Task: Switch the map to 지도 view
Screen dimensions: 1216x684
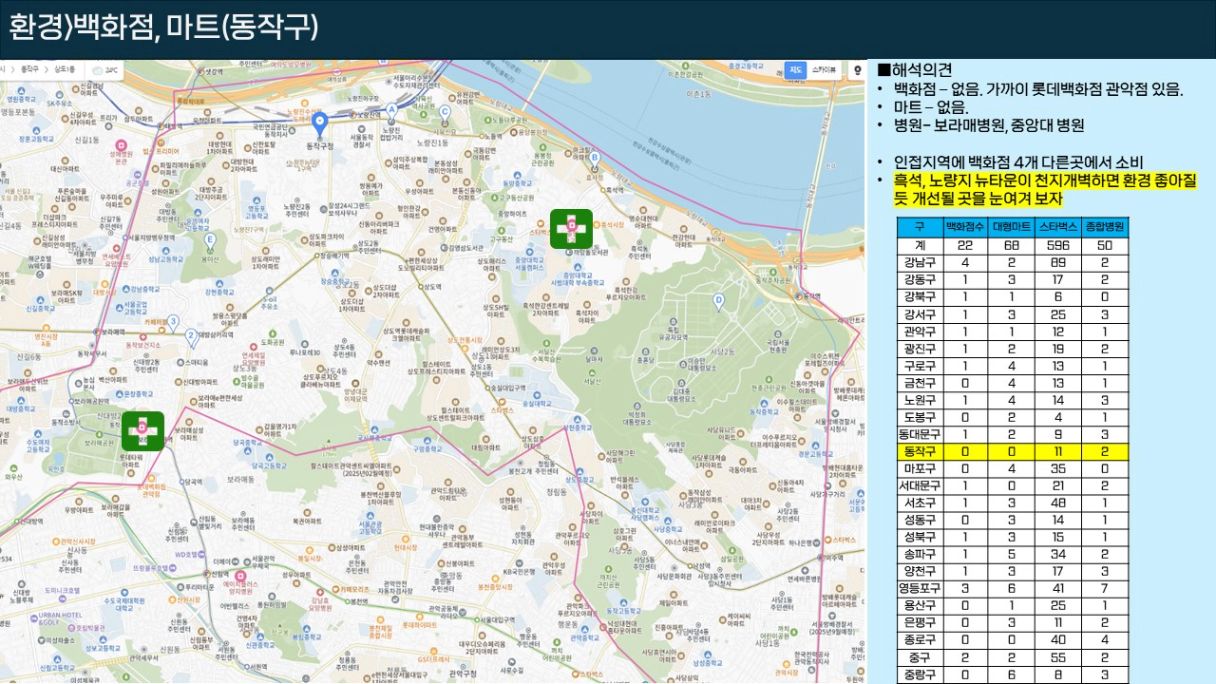Action: pyautogui.click(x=795, y=70)
